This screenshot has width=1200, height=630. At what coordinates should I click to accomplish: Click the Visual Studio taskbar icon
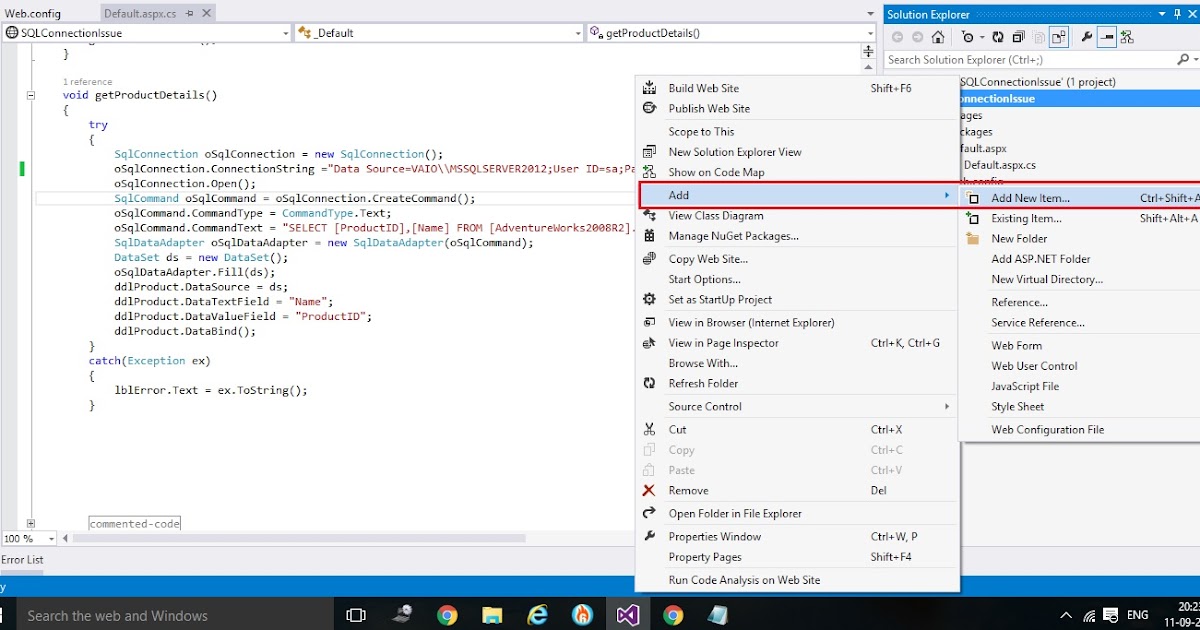pyautogui.click(x=628, y=614)
